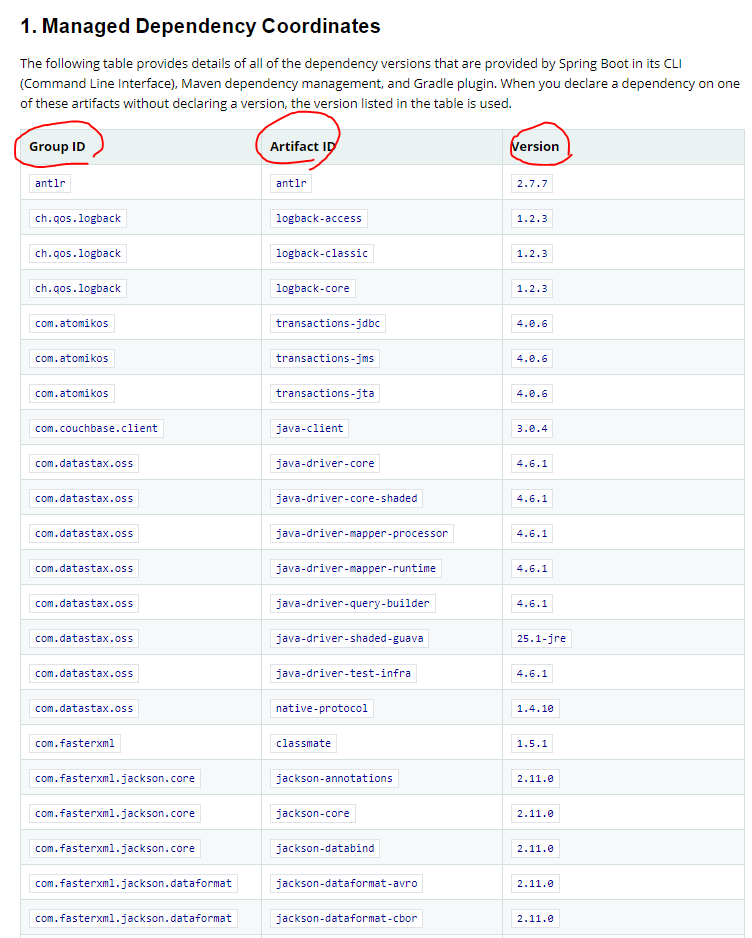
Task: Select the Artifact ID column header
Action: click(x=303, y=147)
